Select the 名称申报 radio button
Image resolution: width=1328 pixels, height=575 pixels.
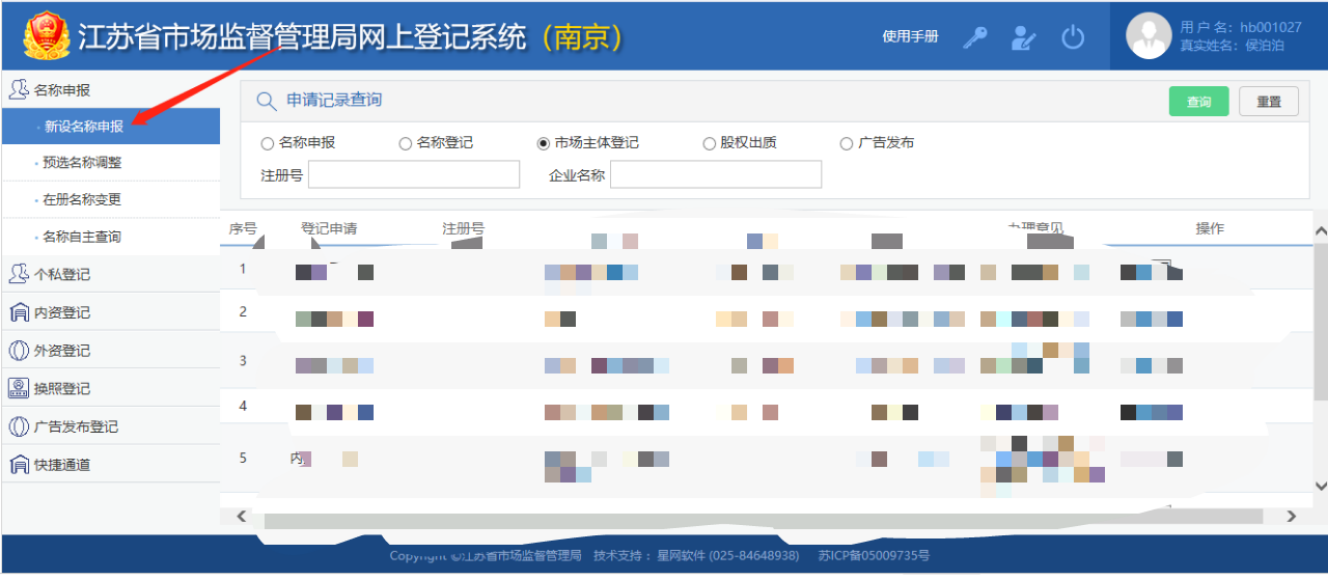coord(267,143)
